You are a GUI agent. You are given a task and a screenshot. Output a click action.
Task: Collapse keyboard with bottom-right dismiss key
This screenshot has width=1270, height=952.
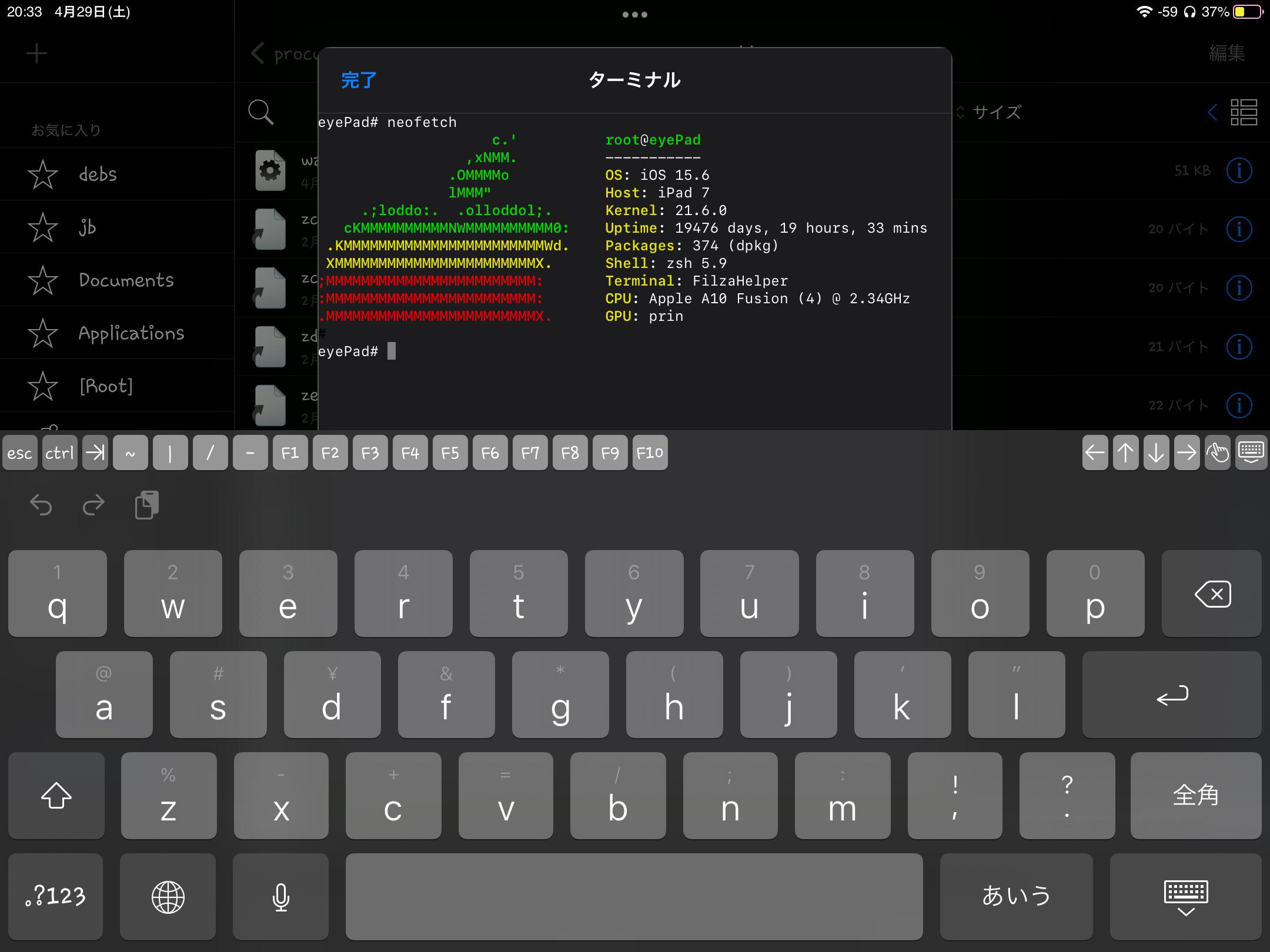coord(1185,896)
